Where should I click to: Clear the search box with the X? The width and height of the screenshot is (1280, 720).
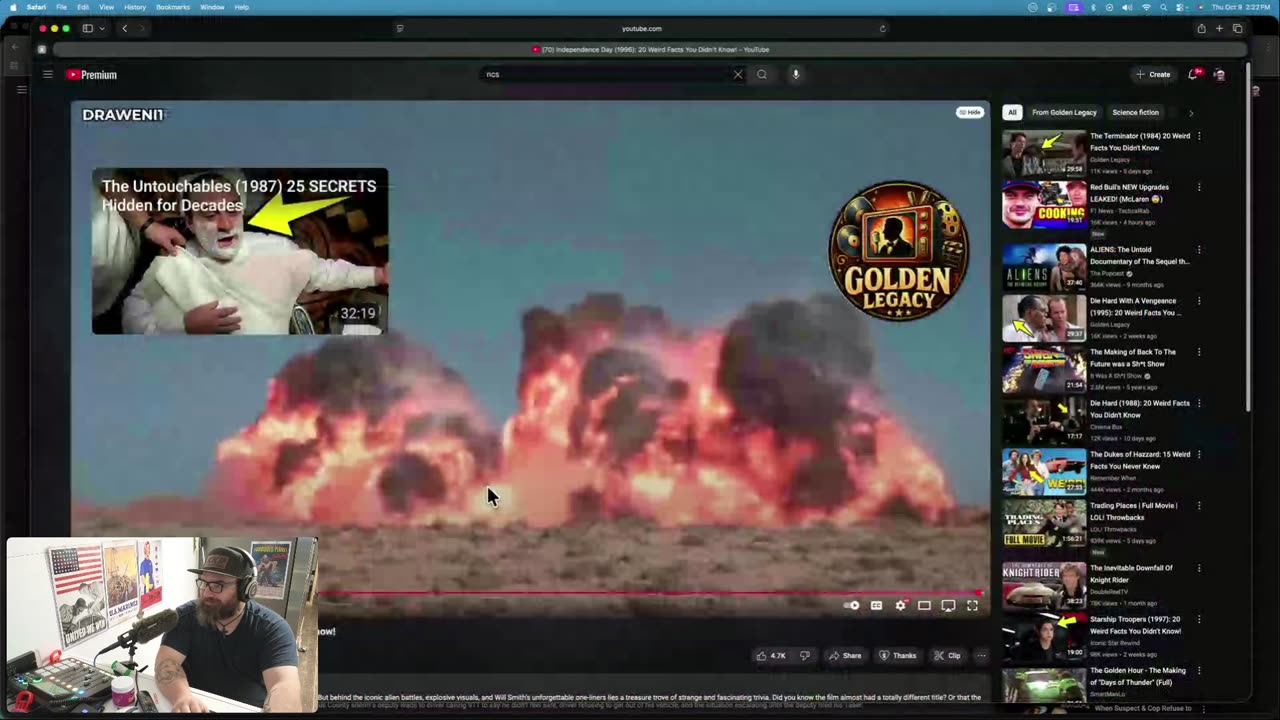point(738,74)
